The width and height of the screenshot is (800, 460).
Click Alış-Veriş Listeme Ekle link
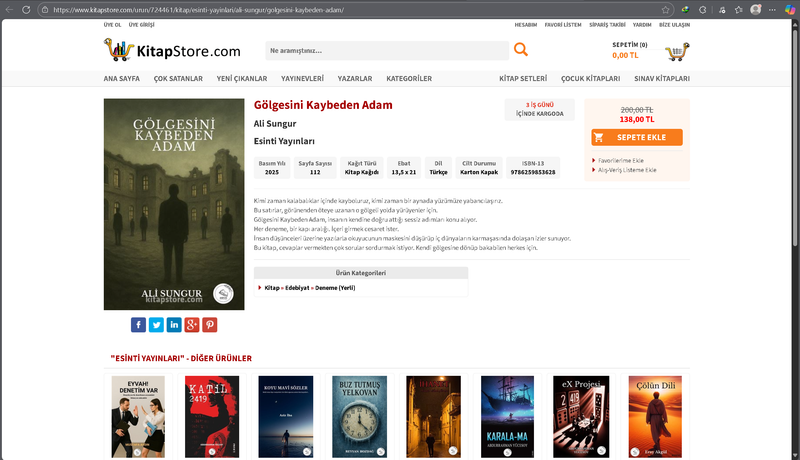pos(627,170)
